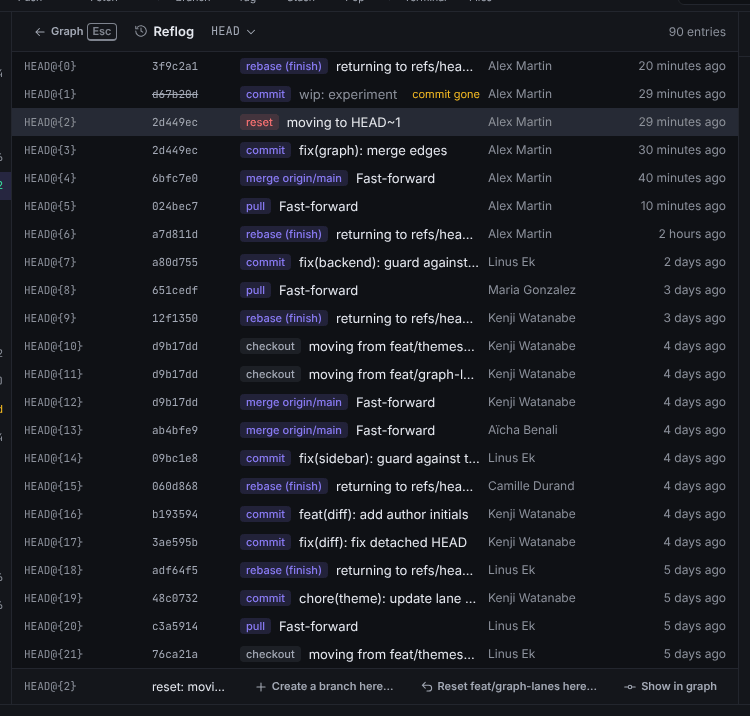The image size is (750, 716).
Task: Click hash 48c0732
Action: click(x=175, y=598)
